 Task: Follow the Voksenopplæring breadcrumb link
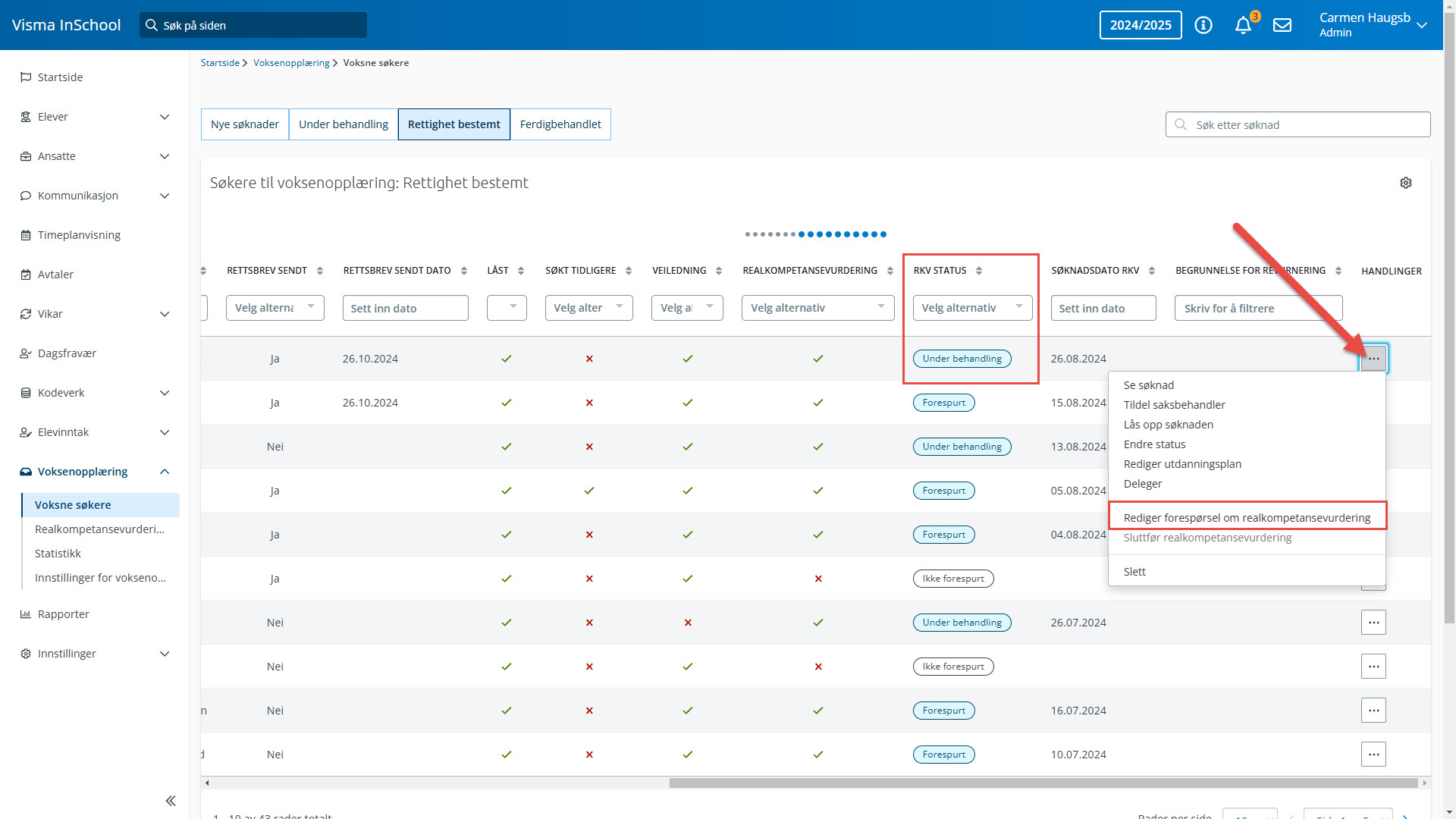pos(291,63)
